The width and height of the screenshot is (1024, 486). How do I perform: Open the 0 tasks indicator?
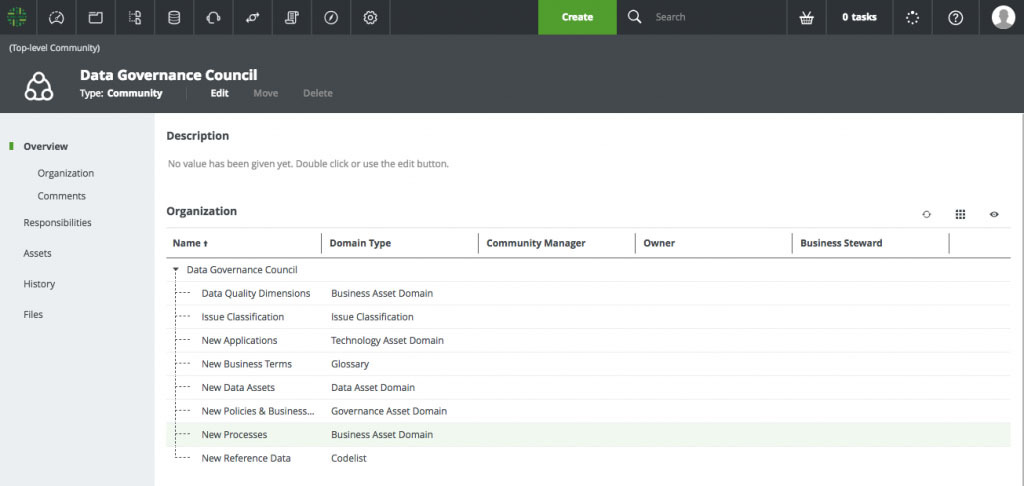click(x=859, y=18)
